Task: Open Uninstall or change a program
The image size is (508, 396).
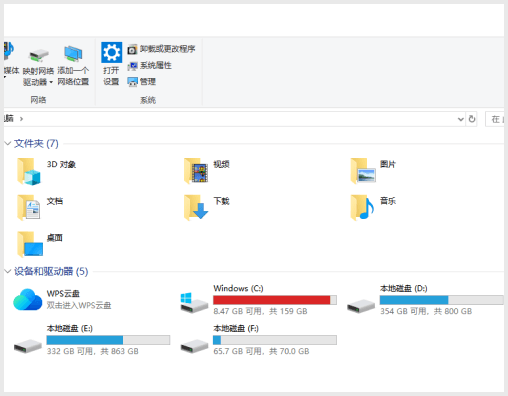Action: point(161,49)
